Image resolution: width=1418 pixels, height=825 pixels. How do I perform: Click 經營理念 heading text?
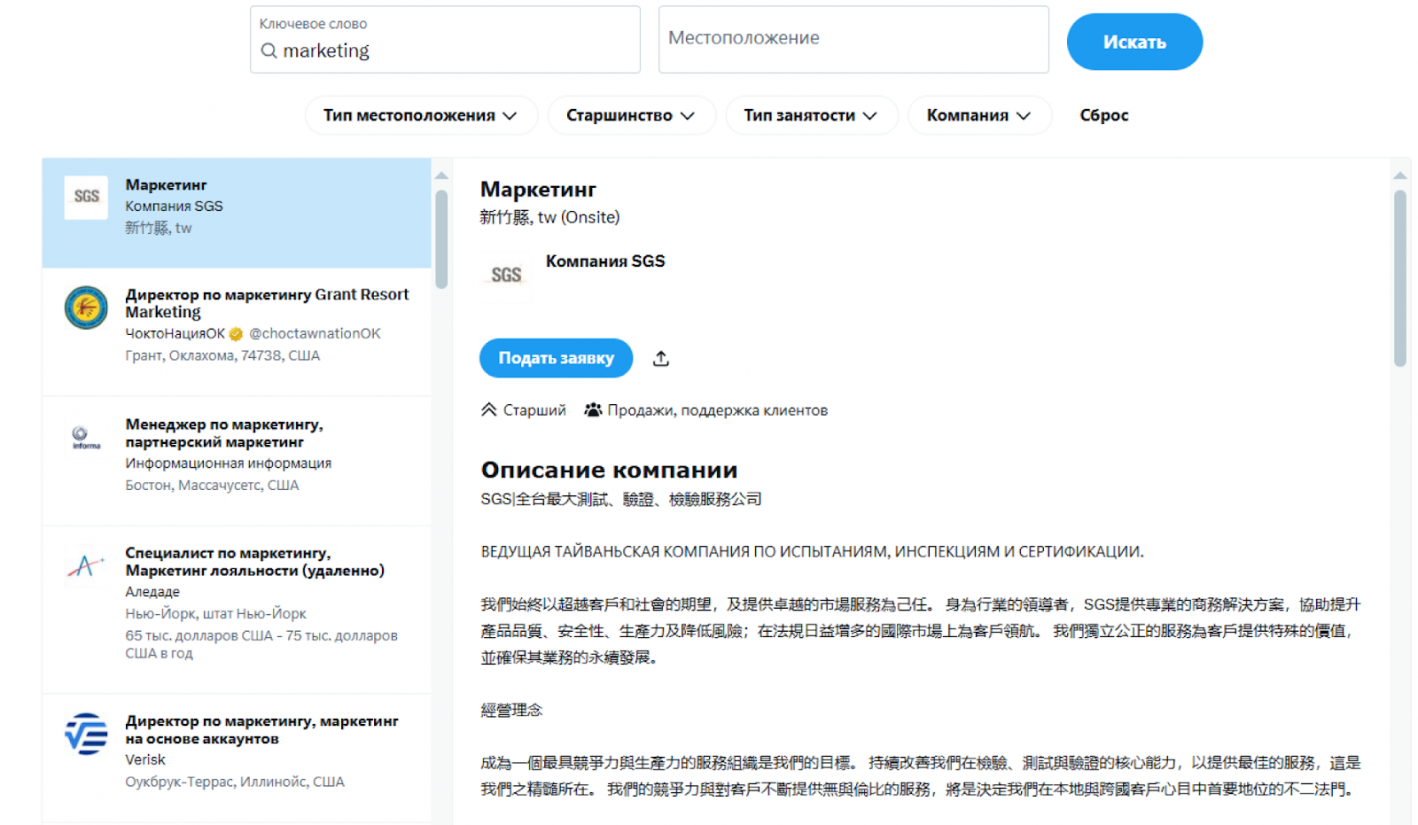[x=512, y=710]
